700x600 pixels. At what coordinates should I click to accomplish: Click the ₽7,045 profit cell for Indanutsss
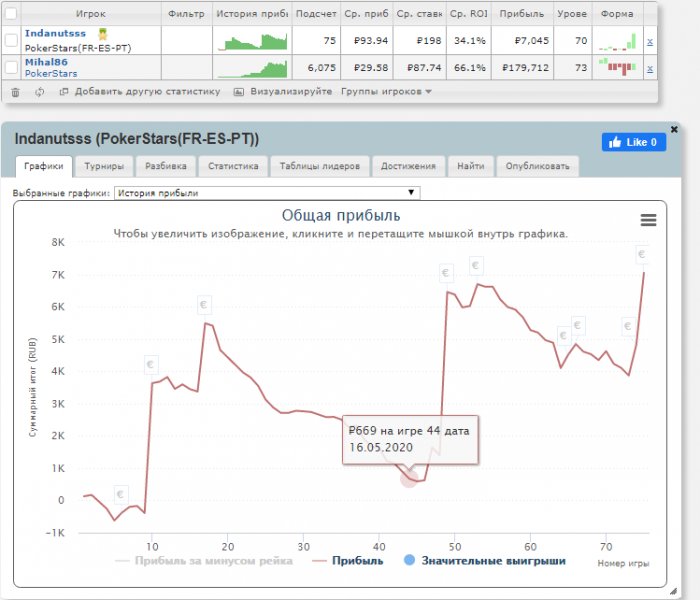(x=522, y=41)
